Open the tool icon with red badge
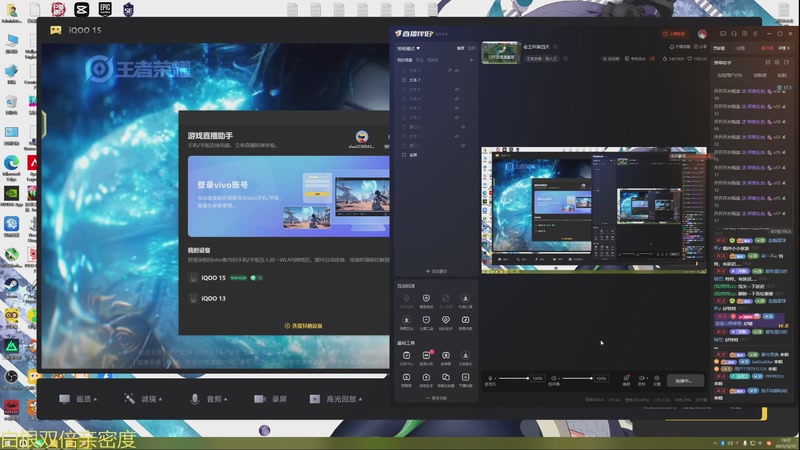The width and height of the screenshot is (800, 450). tap(427, 356)
